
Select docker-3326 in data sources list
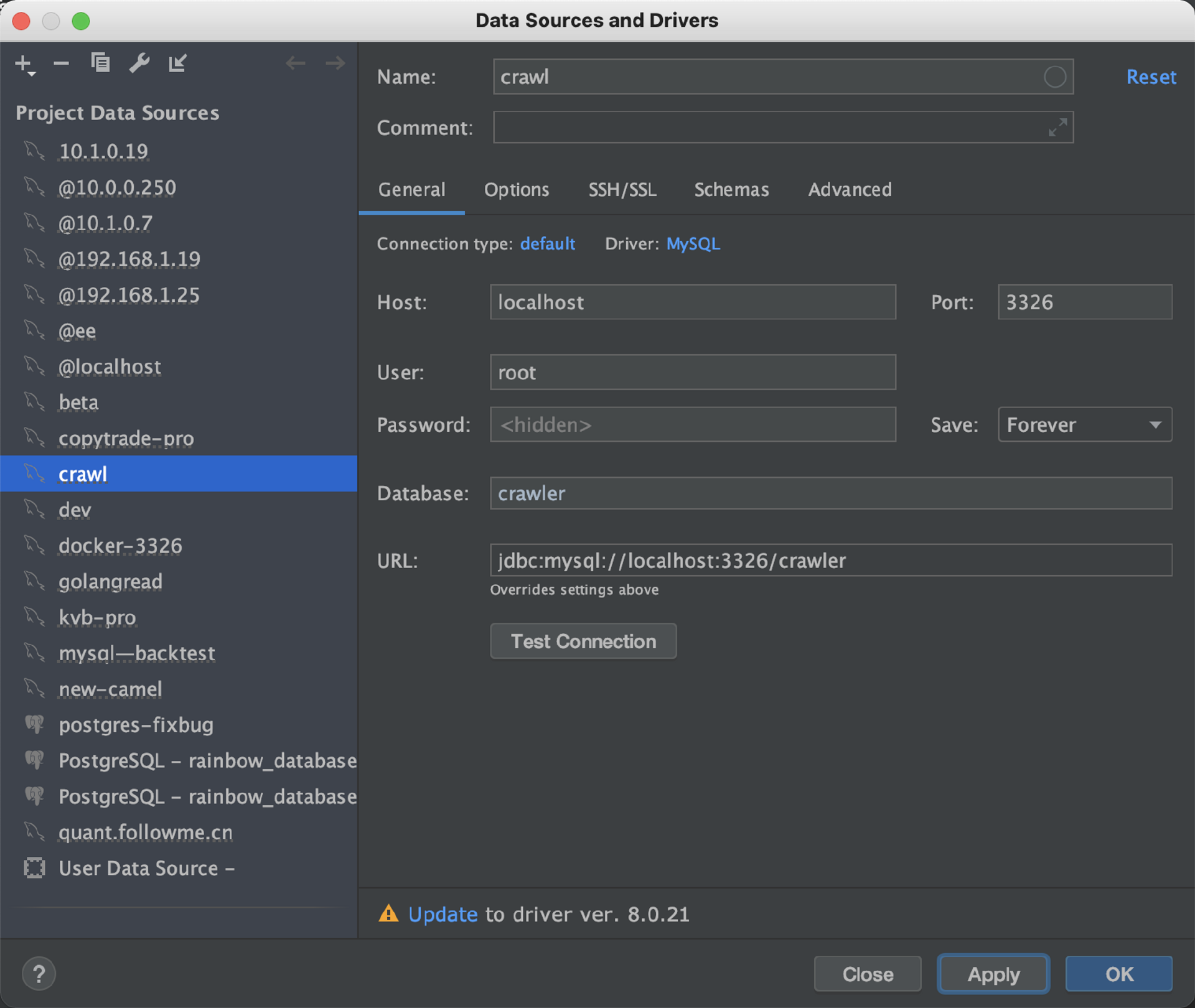pyautogui.click(x=120, y=546)
